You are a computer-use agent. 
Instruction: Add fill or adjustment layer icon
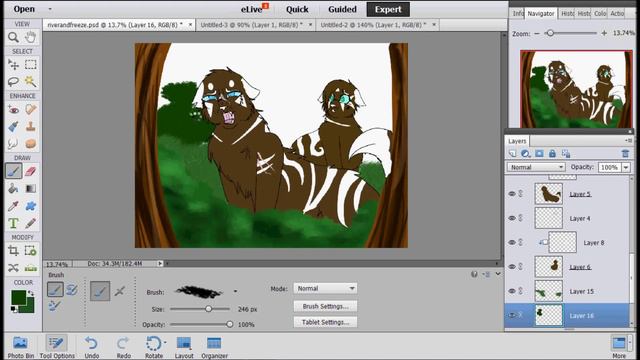525,154
